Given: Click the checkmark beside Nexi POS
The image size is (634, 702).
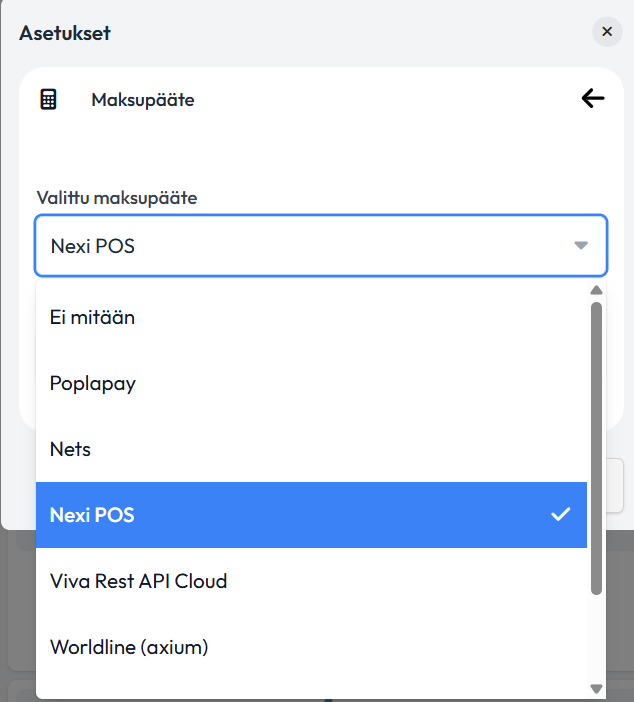Looking at the screenshot, I should (x=561, y=514).
